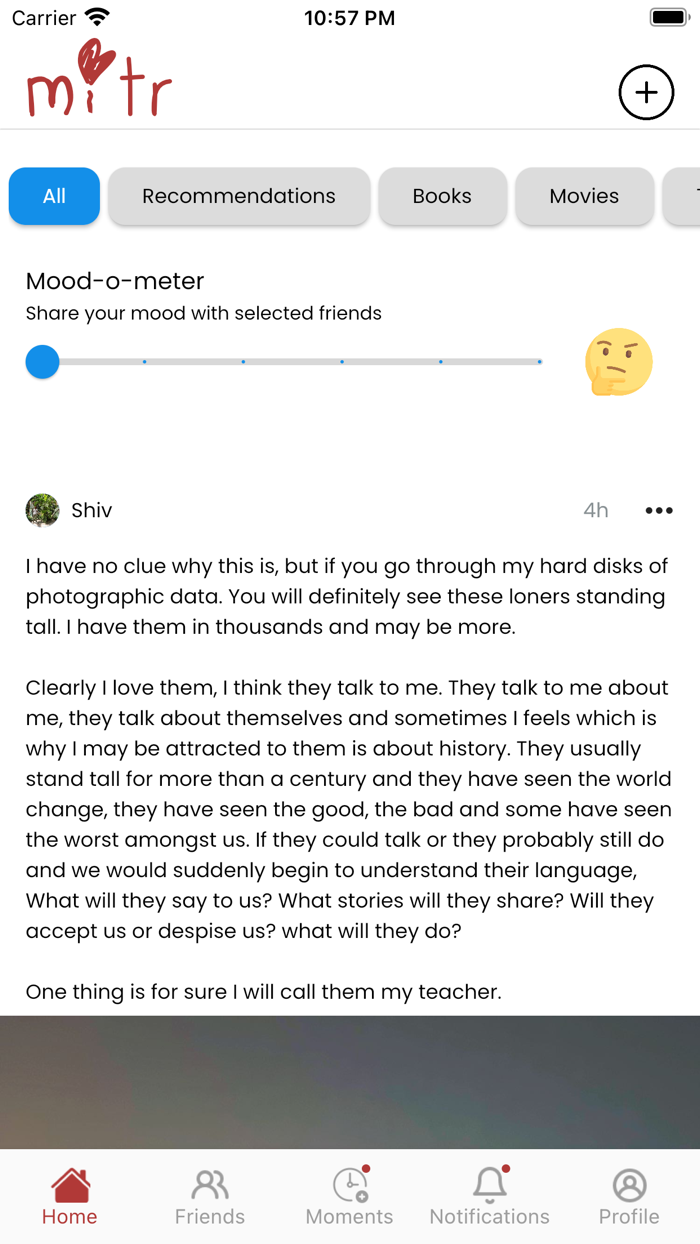Tap the partially visible filter chip after Movies
This screenshot has width=700, height=1244.
(684, 196)
